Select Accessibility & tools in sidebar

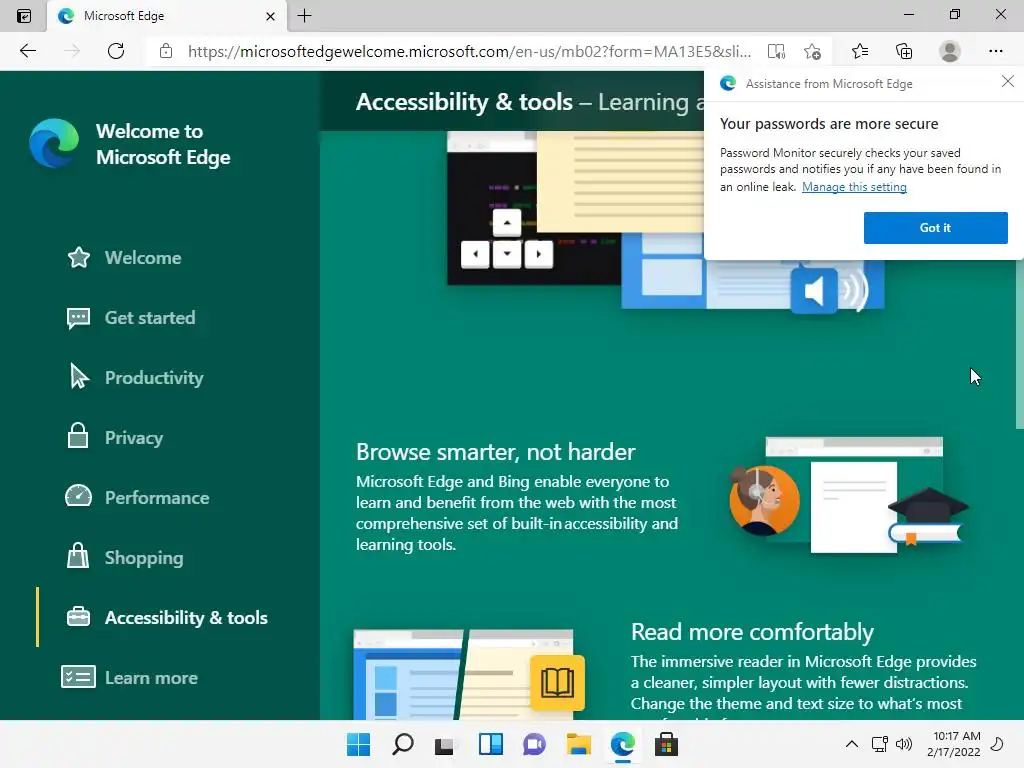click(x=167, y=617)
